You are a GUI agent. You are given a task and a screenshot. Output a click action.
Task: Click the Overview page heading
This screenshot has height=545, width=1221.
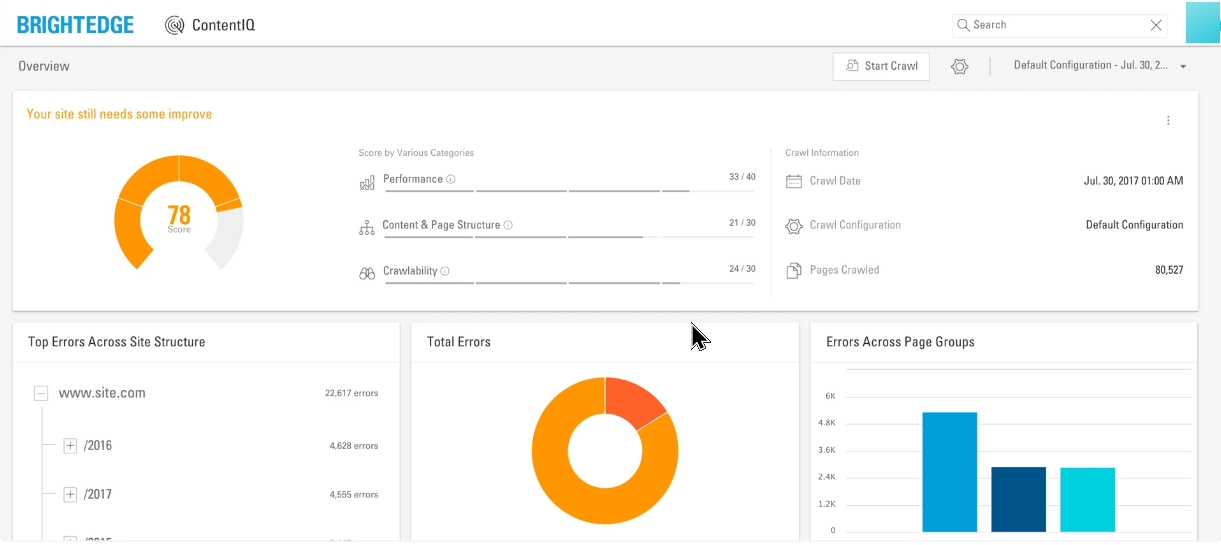(x=44, y=66)
